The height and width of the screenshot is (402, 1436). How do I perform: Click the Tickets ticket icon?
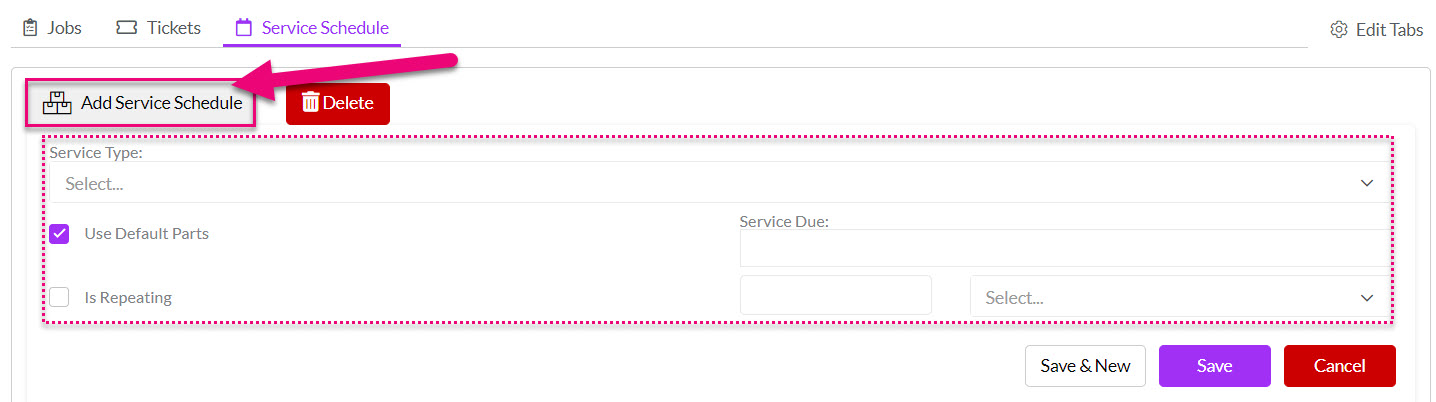pos(126,28)
